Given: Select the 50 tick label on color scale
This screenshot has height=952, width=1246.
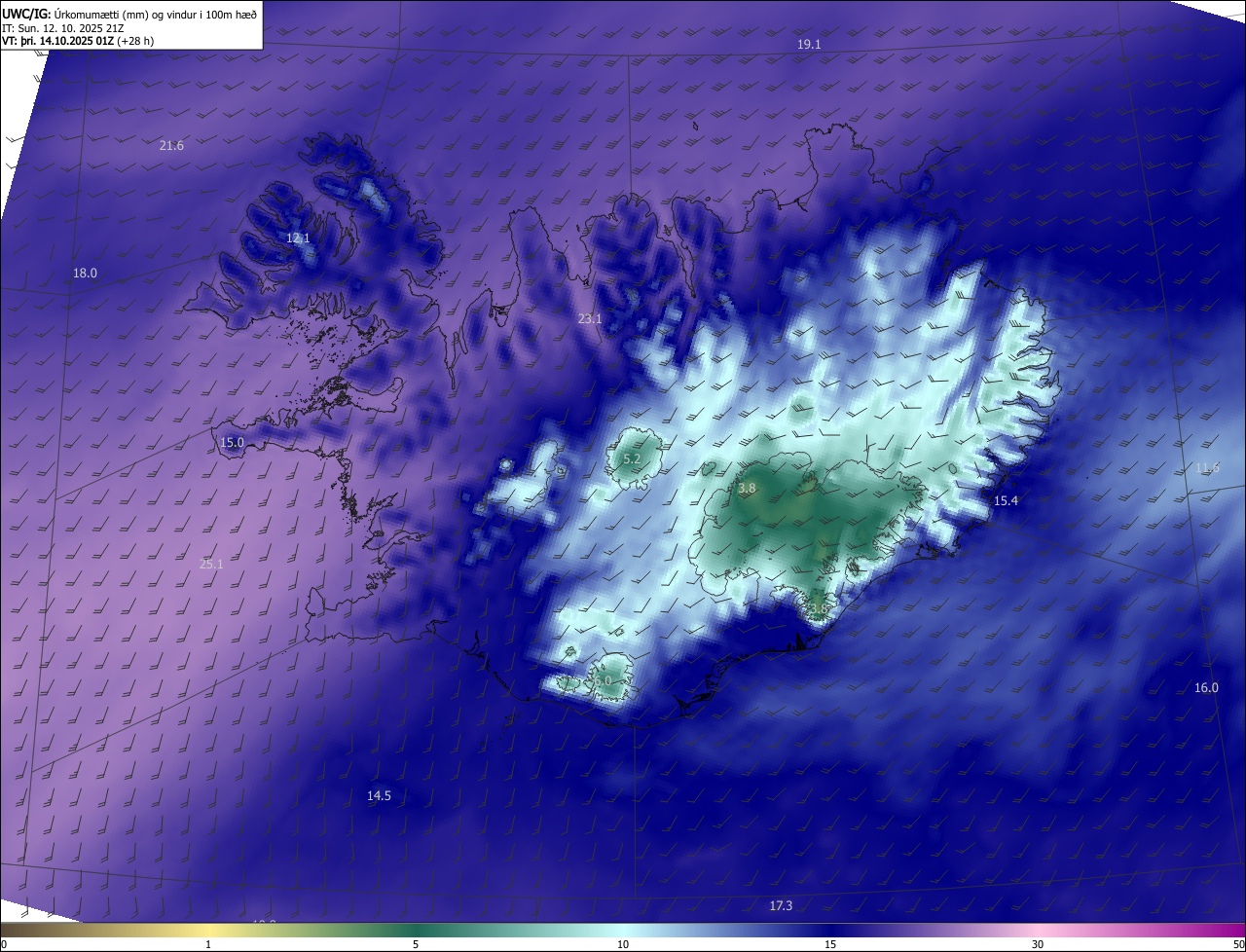Looking at the screenshot, I should (1238, 944).
